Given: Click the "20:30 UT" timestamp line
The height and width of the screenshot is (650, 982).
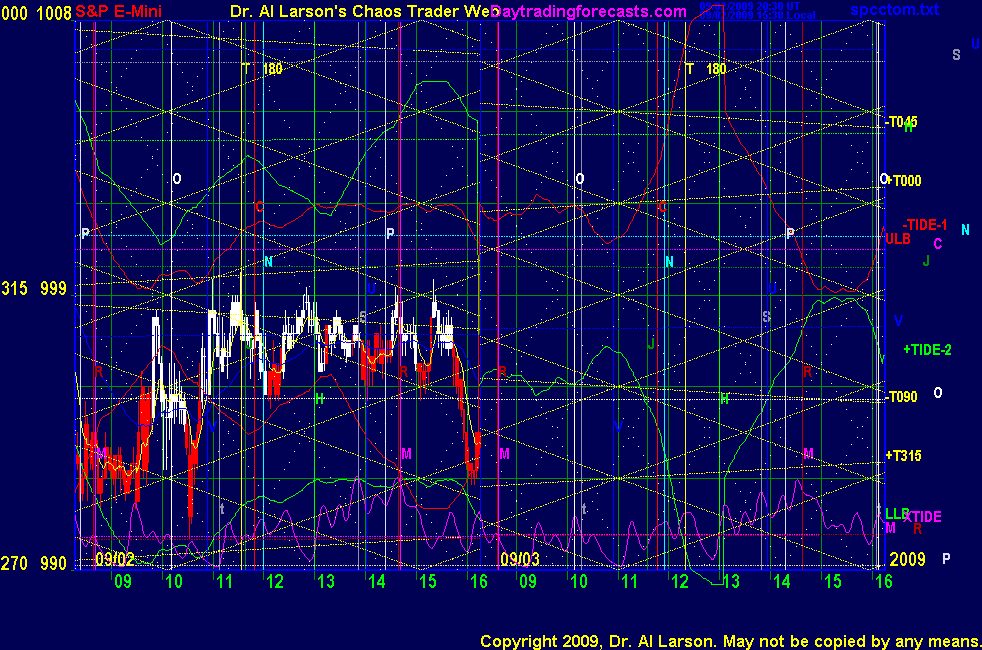Looking at the screenshot, I should click(750, 6).
